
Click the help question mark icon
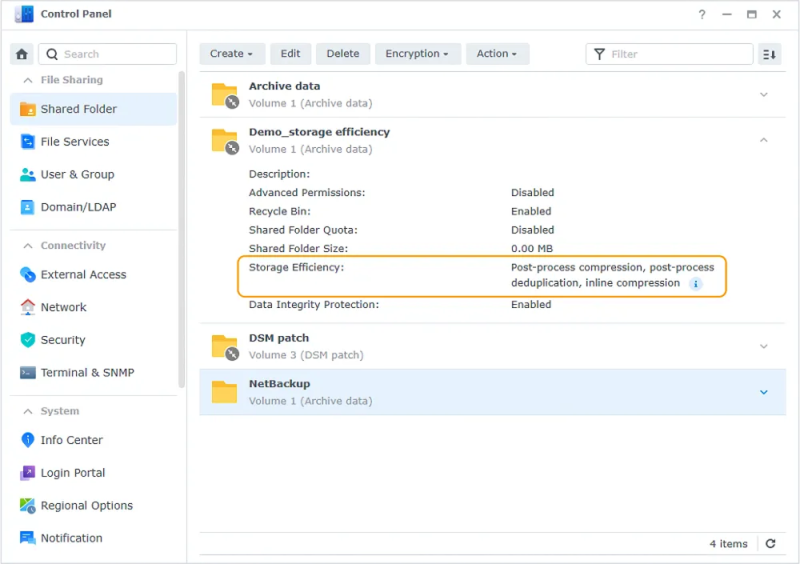click(x=702, y=14)
